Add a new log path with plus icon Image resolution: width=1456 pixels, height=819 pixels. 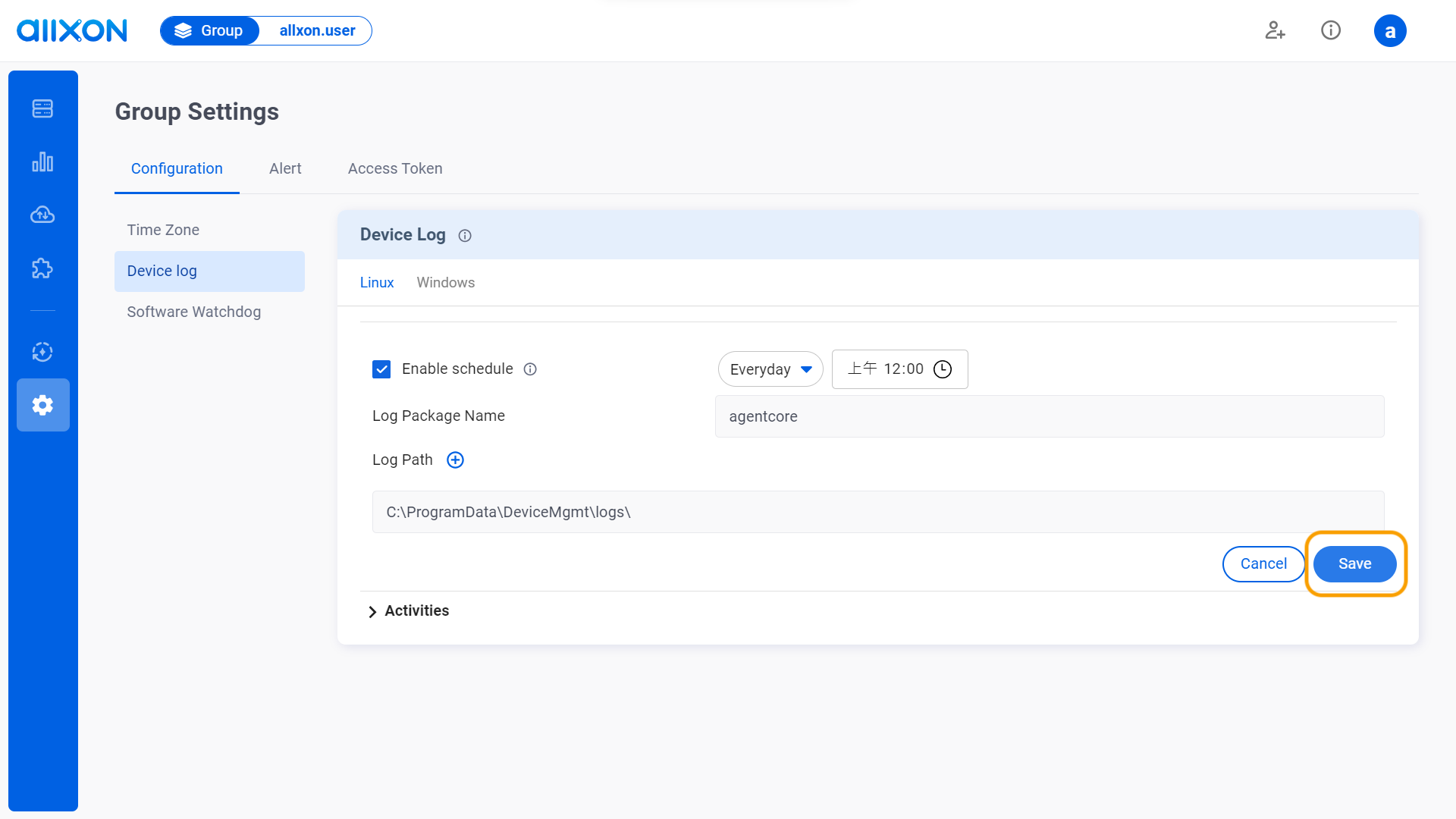[455, 460]
